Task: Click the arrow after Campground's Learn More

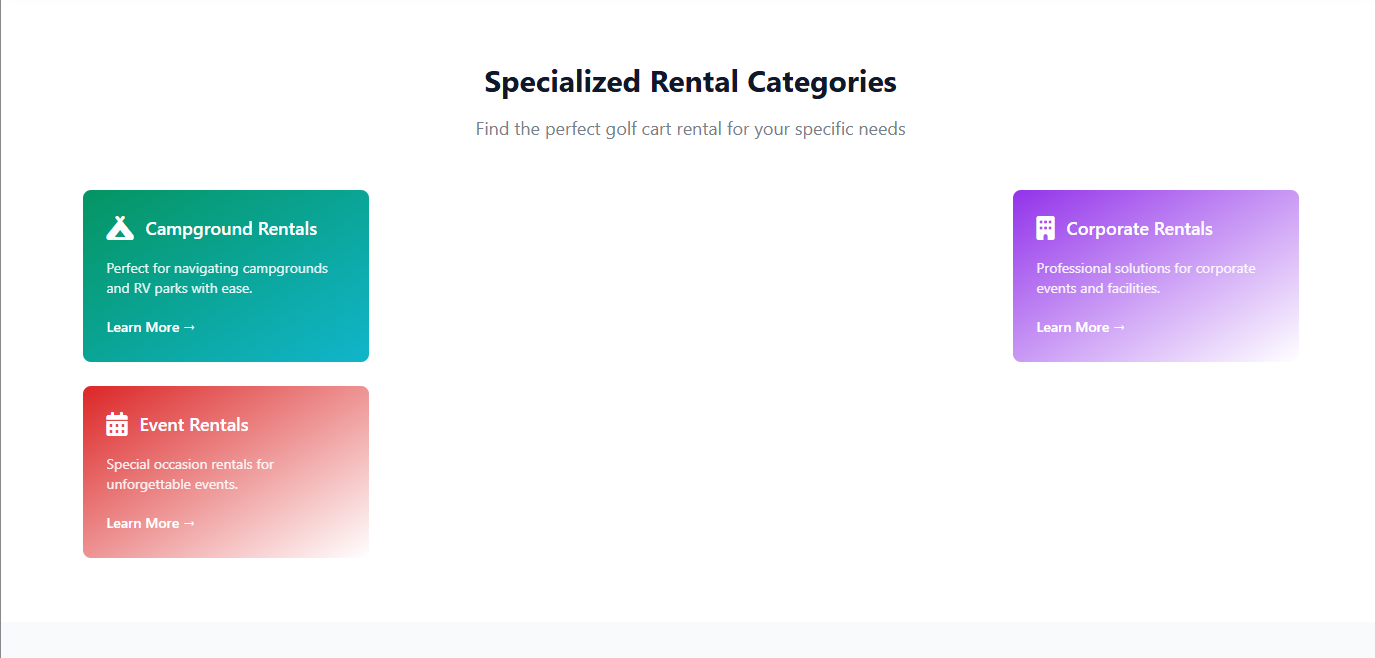Action: click(x=189, y=327)
